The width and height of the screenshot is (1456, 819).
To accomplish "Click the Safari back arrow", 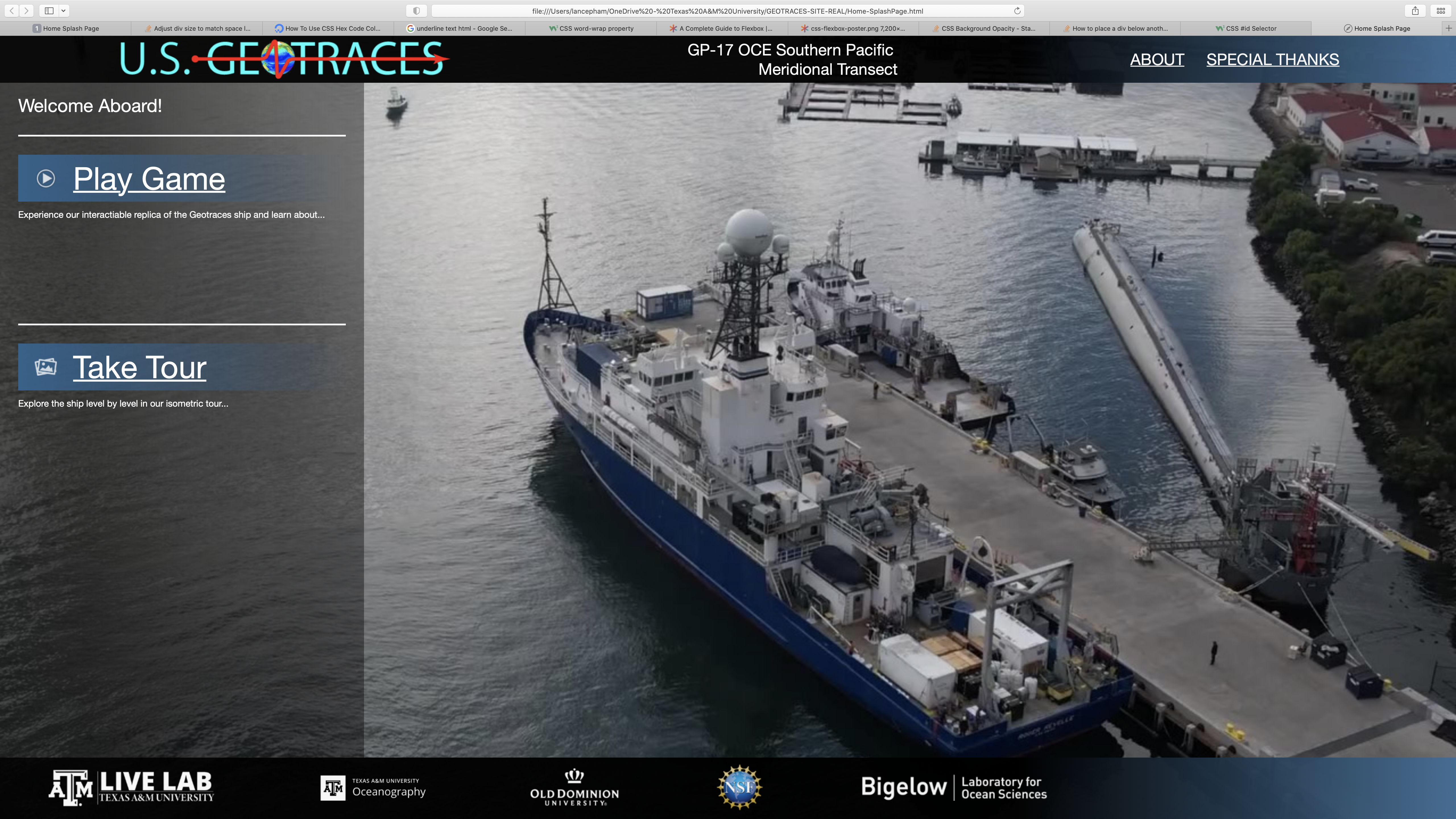I will (12, 11).
